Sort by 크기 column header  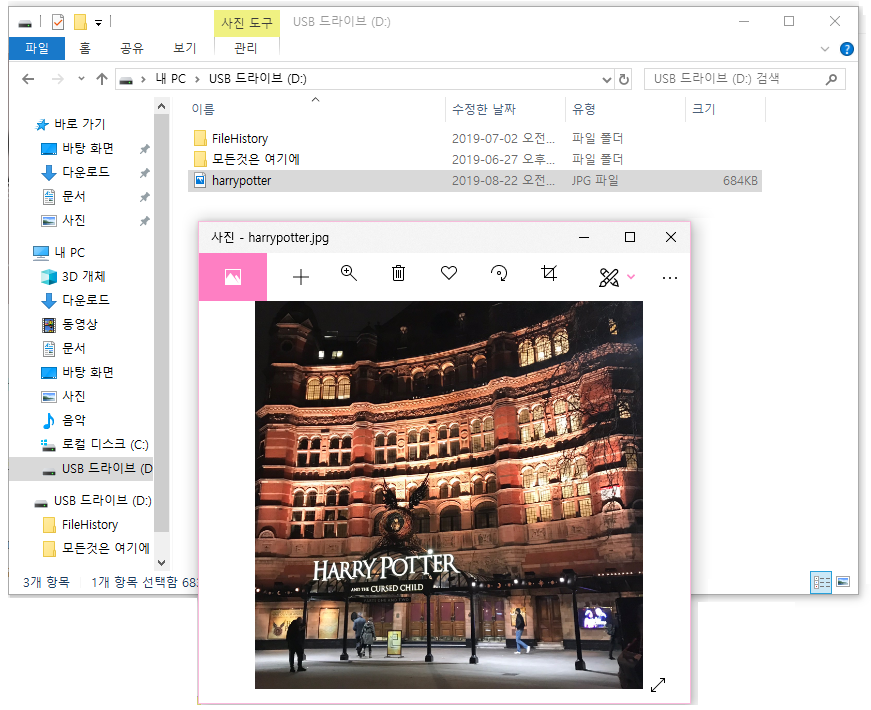click(x=703, y=109)
